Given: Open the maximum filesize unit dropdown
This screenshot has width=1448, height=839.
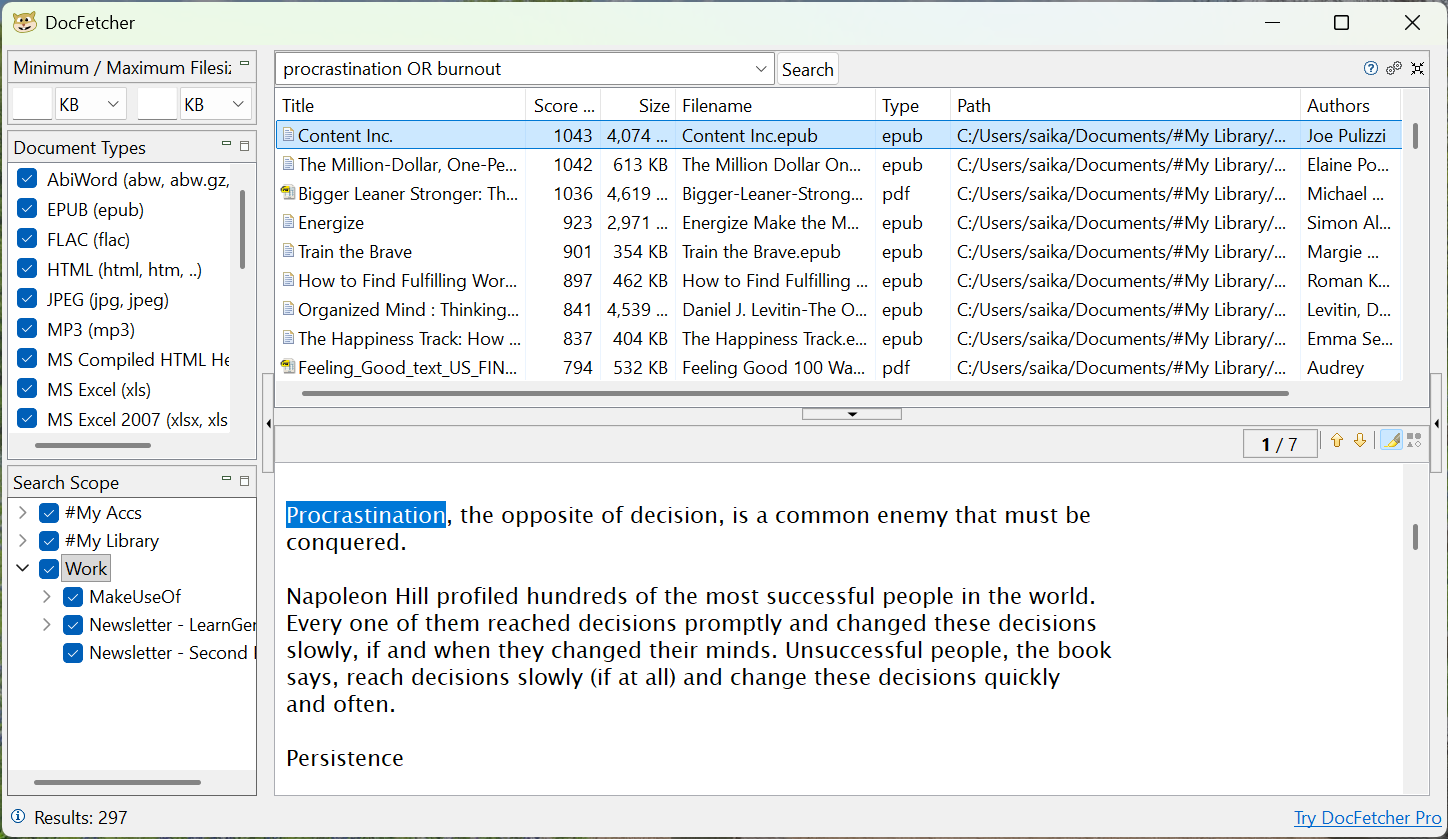Looking at the screenshot, I should [x=217, y=104].
